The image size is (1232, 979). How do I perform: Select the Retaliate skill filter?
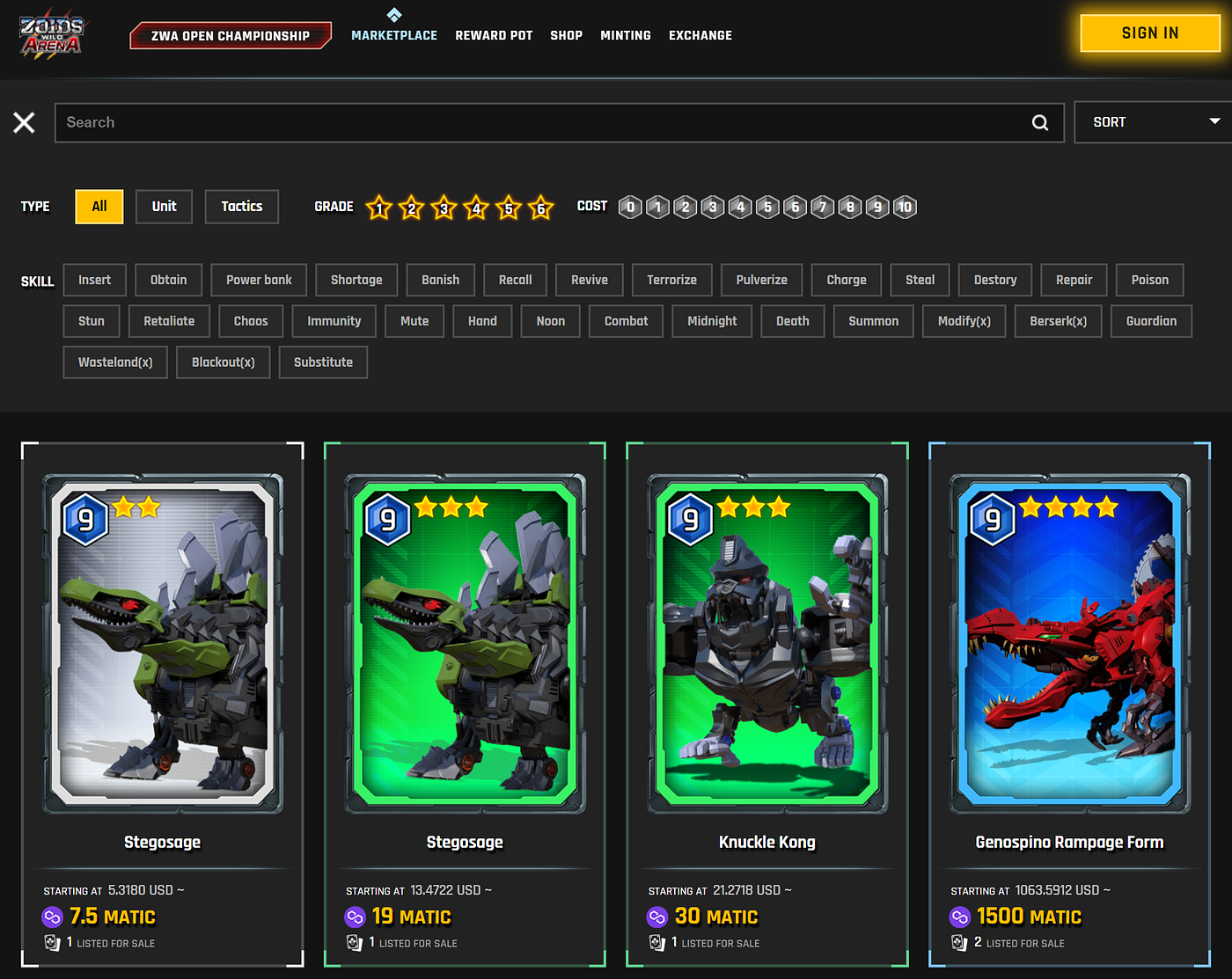click(x=169, y=321)
